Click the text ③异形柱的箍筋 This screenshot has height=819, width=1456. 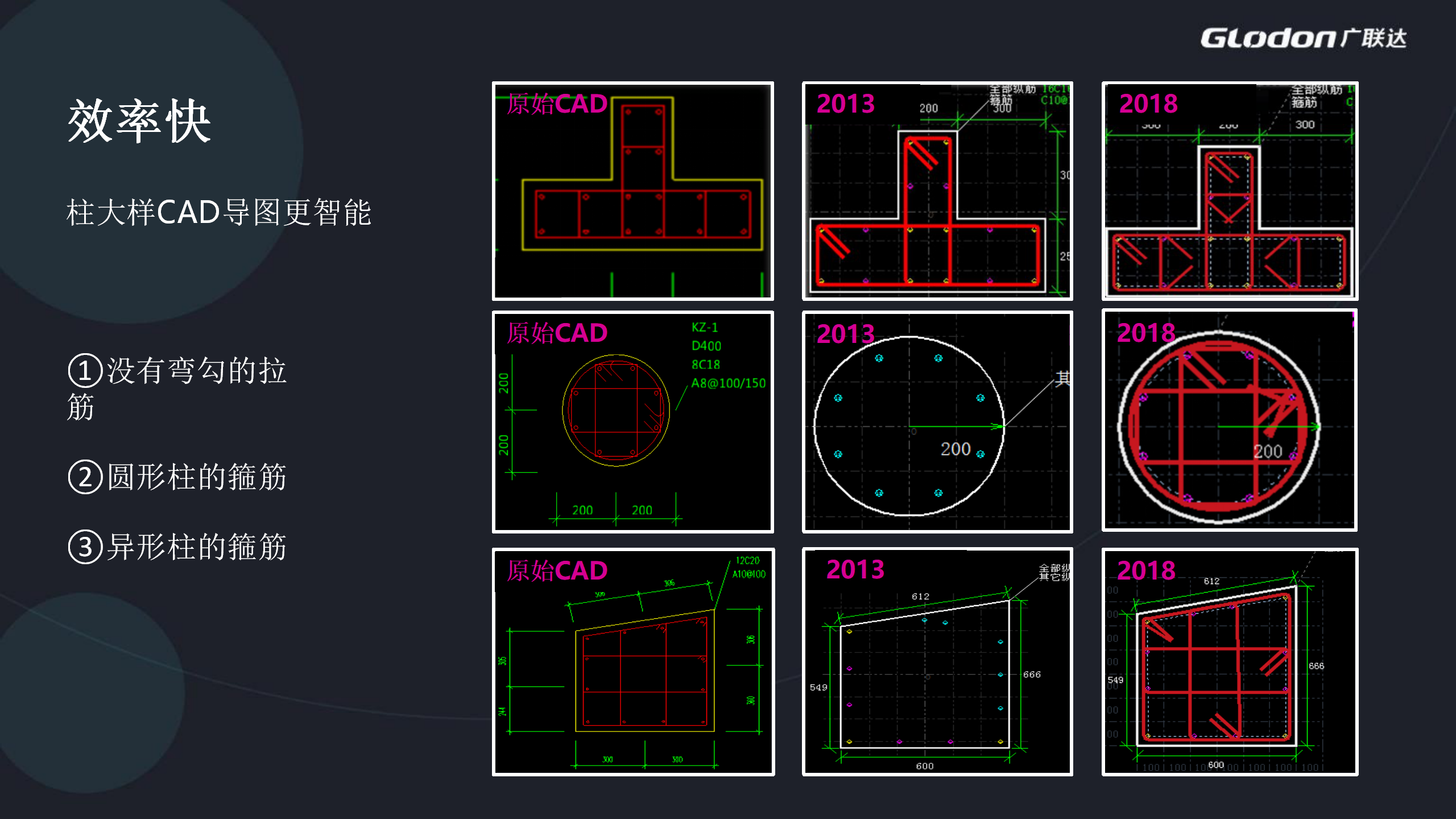(x=177, y=547)
